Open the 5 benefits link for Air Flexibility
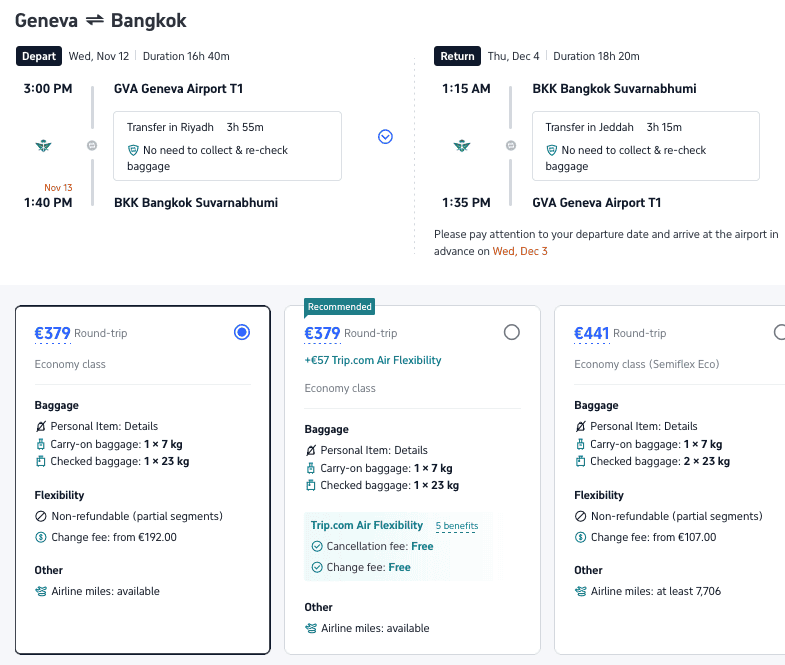The image size is (785, 665). tap(456, 525)
